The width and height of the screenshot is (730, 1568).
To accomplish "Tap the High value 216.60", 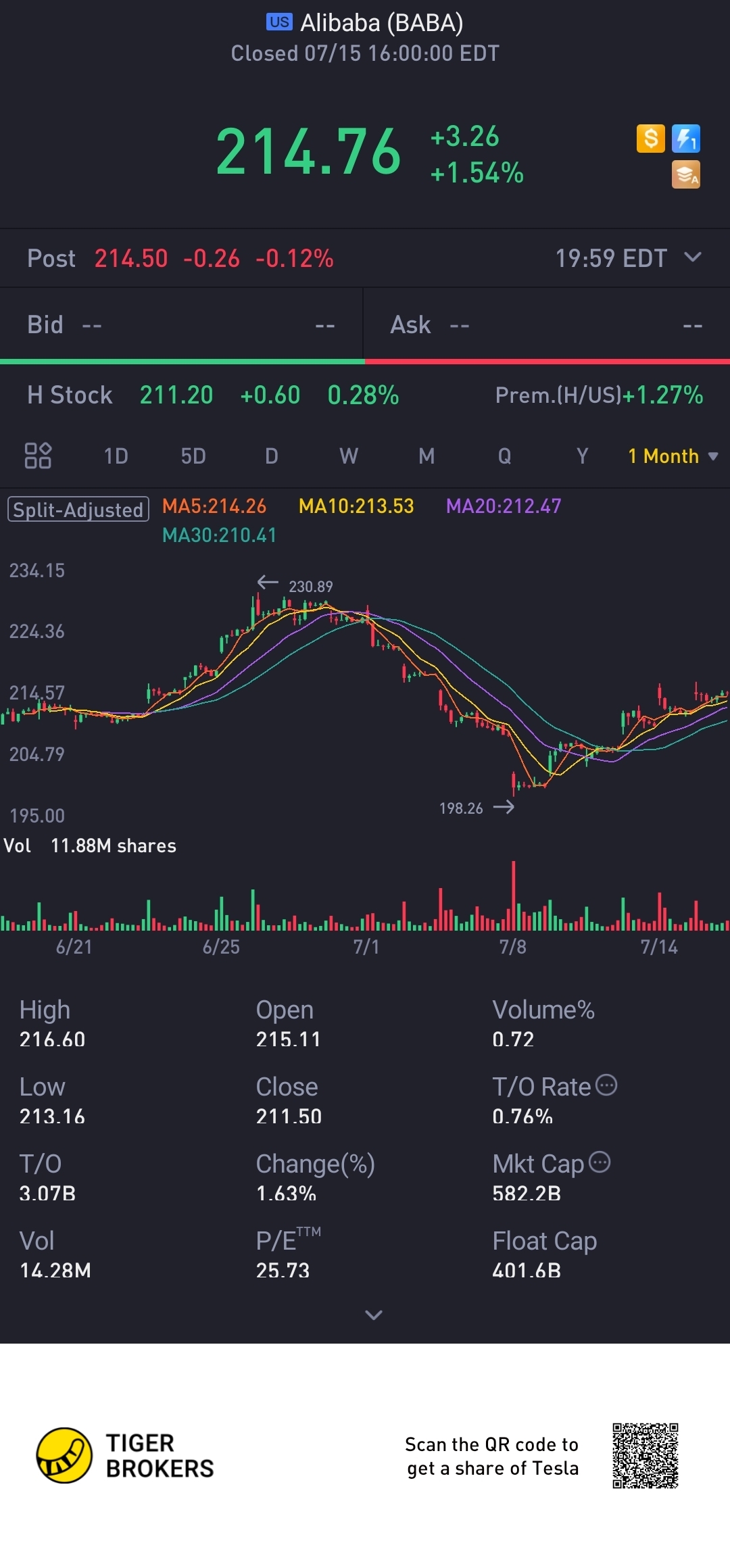I will pos(52,1039).
